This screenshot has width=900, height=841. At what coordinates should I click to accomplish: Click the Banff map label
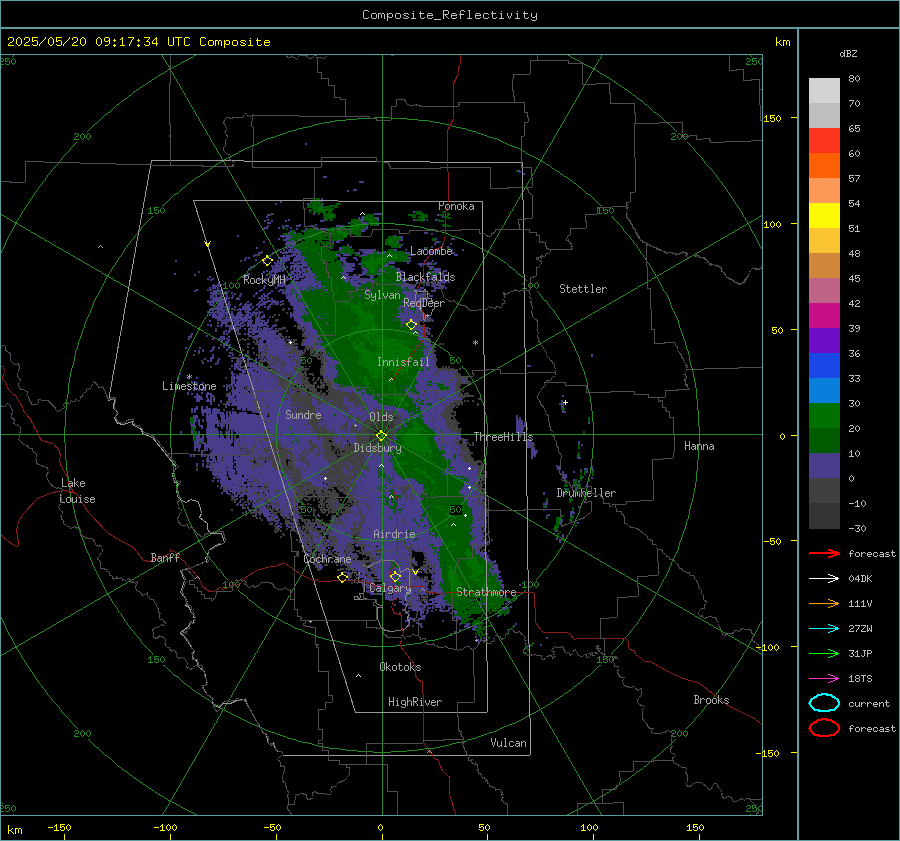point(165,557)
